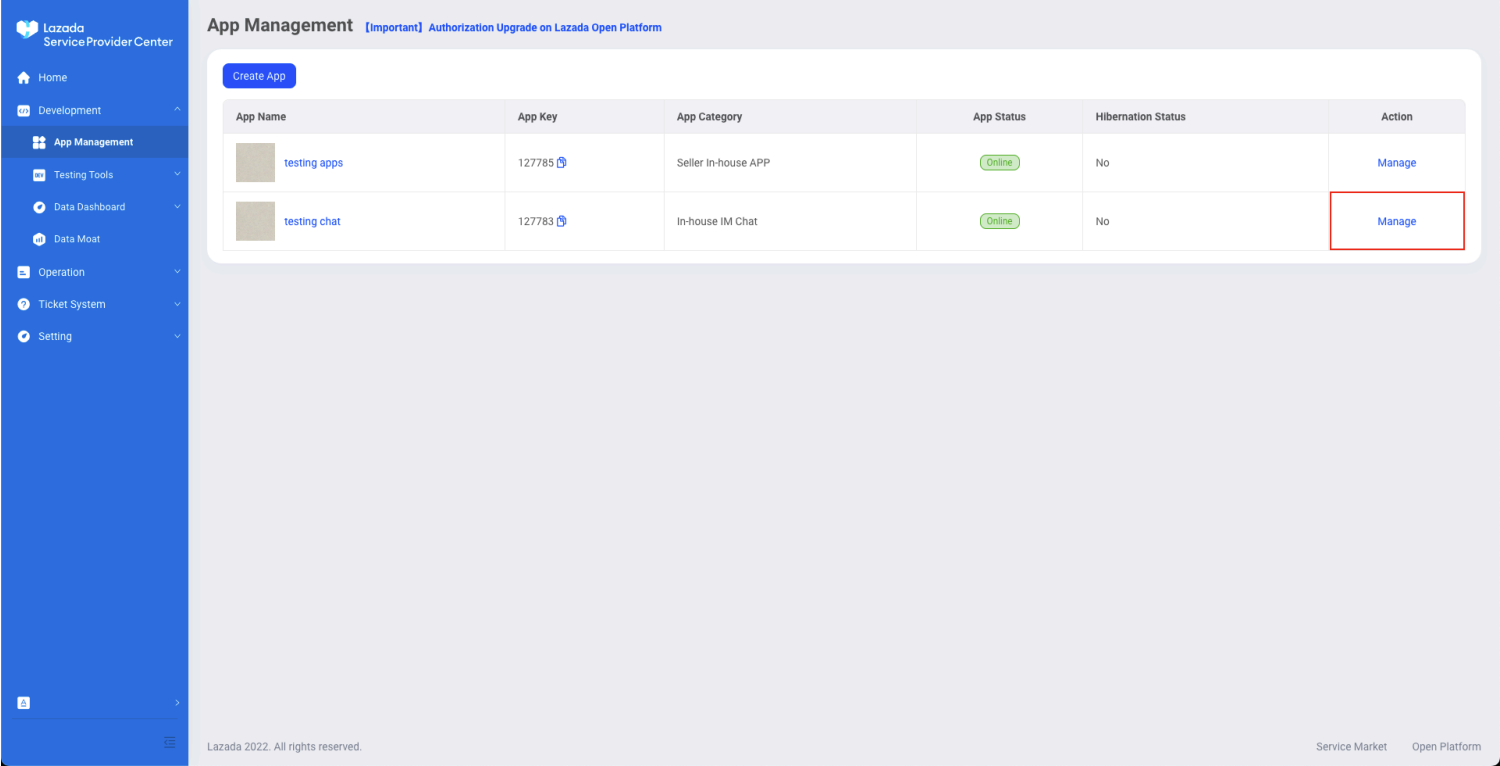Copy the app key 127783
The width and height of the screenshot is (1500, 766).
pos(562,221)
